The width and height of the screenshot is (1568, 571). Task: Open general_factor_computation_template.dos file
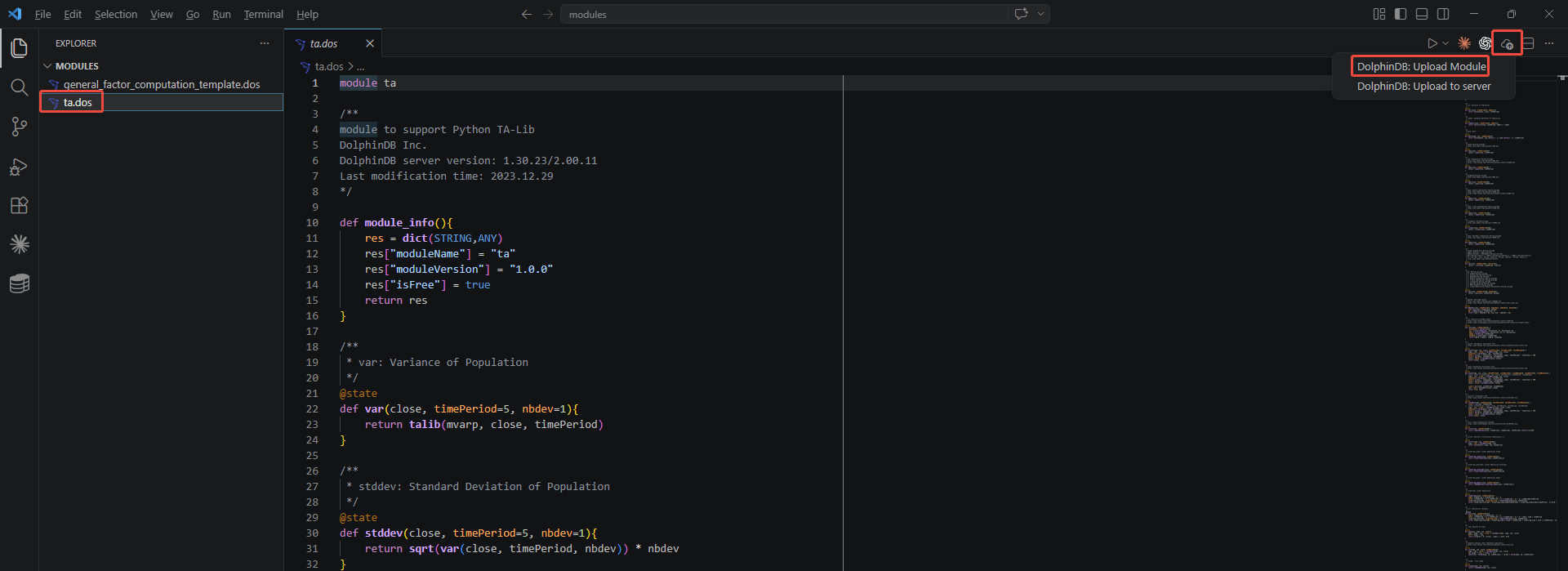click(x=162, y=84)
